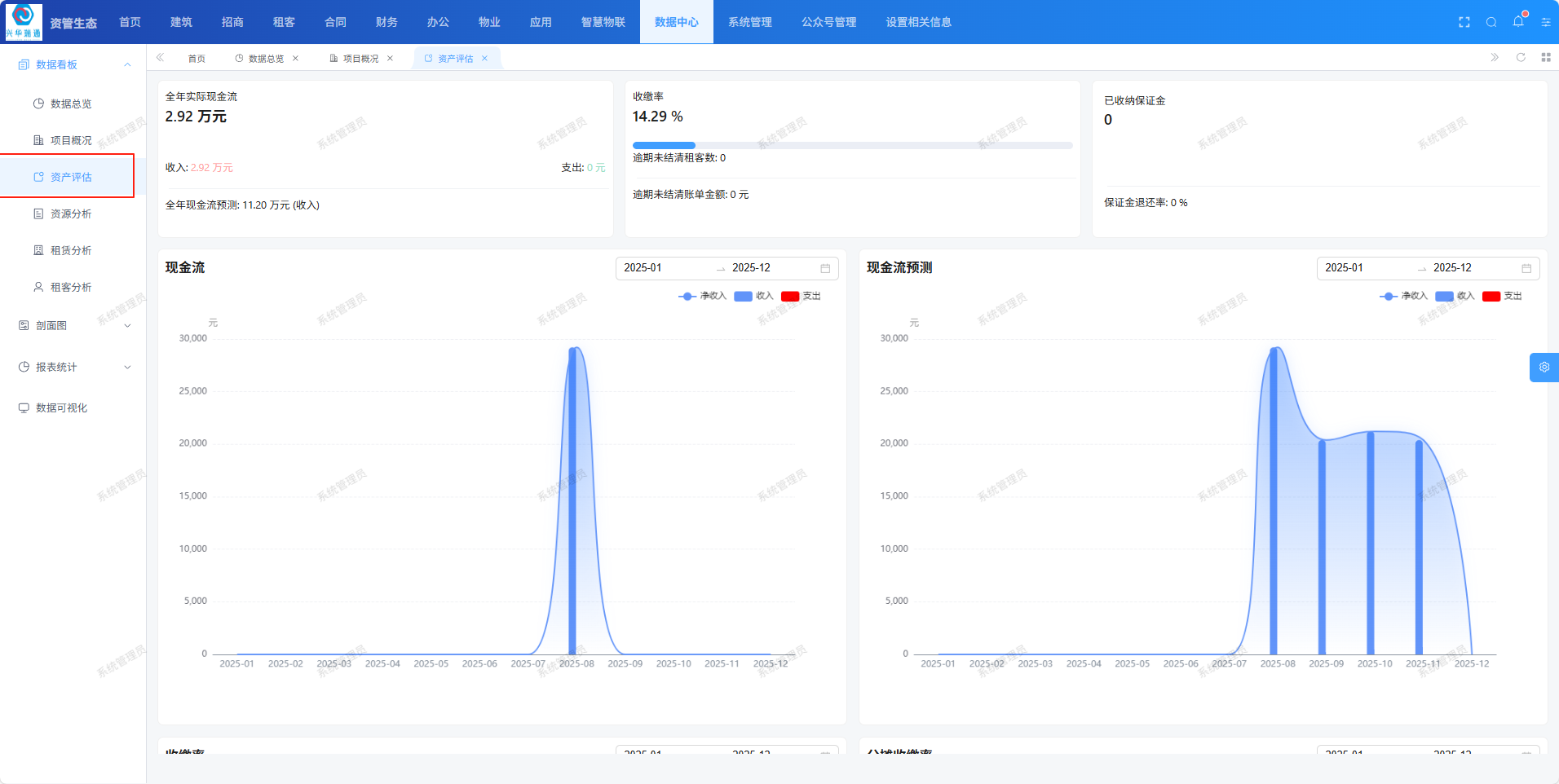Image resolution: width=1559 pixels, height=784 pixels.
Task: Click the 收缴率 progress bar
Action: (852, 145)
